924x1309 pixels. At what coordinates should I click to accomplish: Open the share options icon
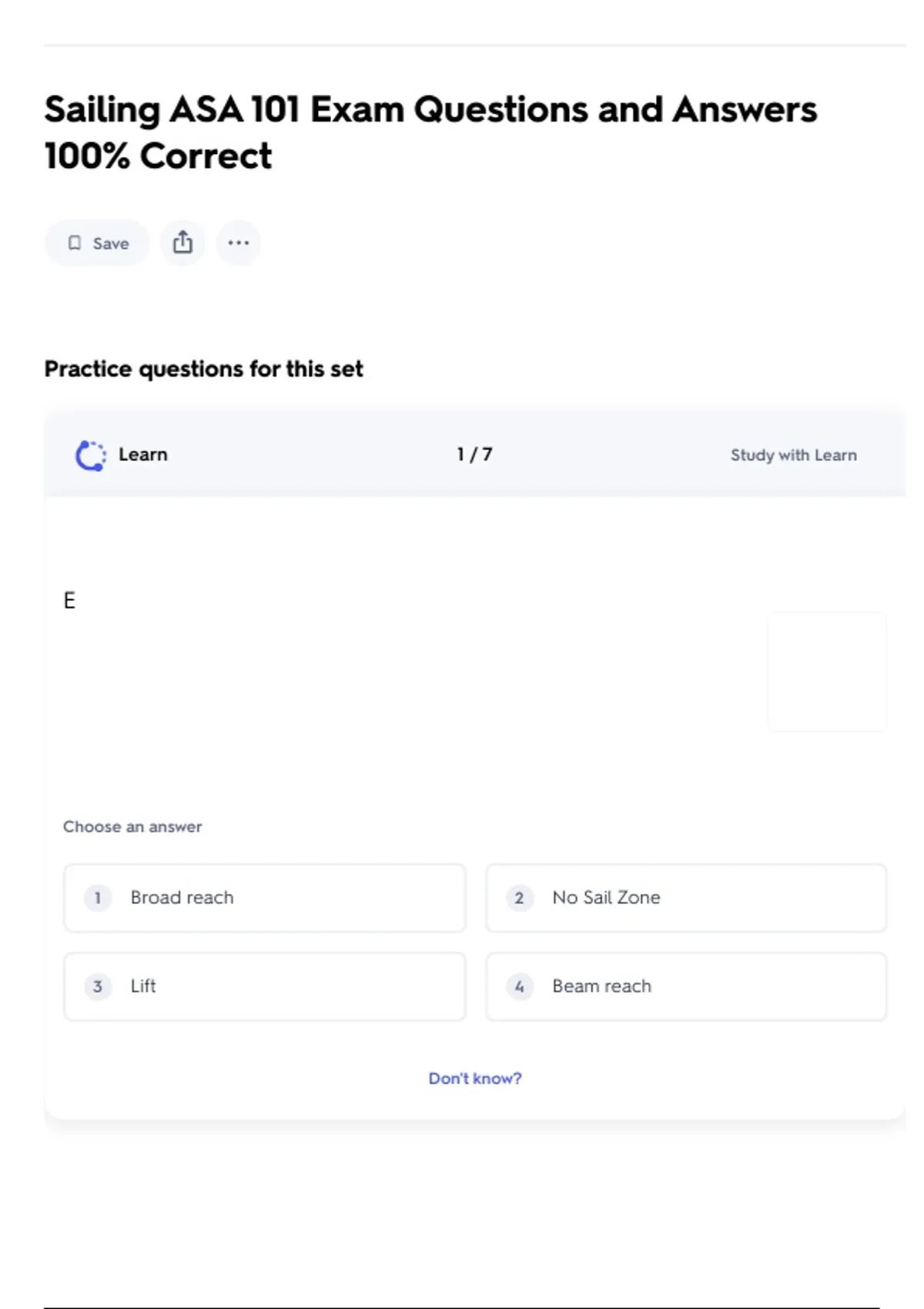(182, 243)
